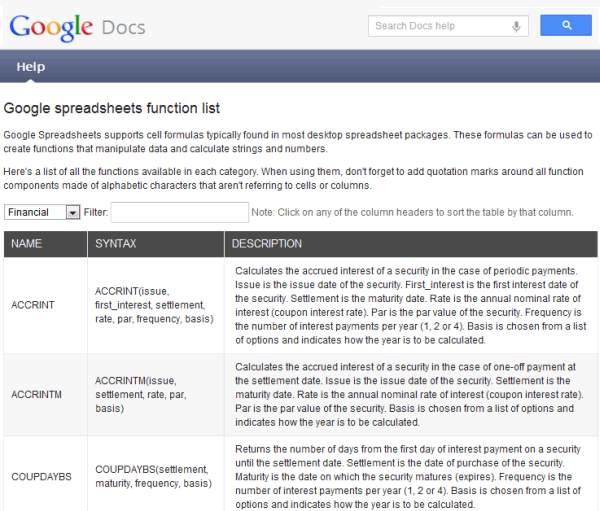Open the Help tab
The height and width of the screenshot is (511, 600).
point(31,67)
